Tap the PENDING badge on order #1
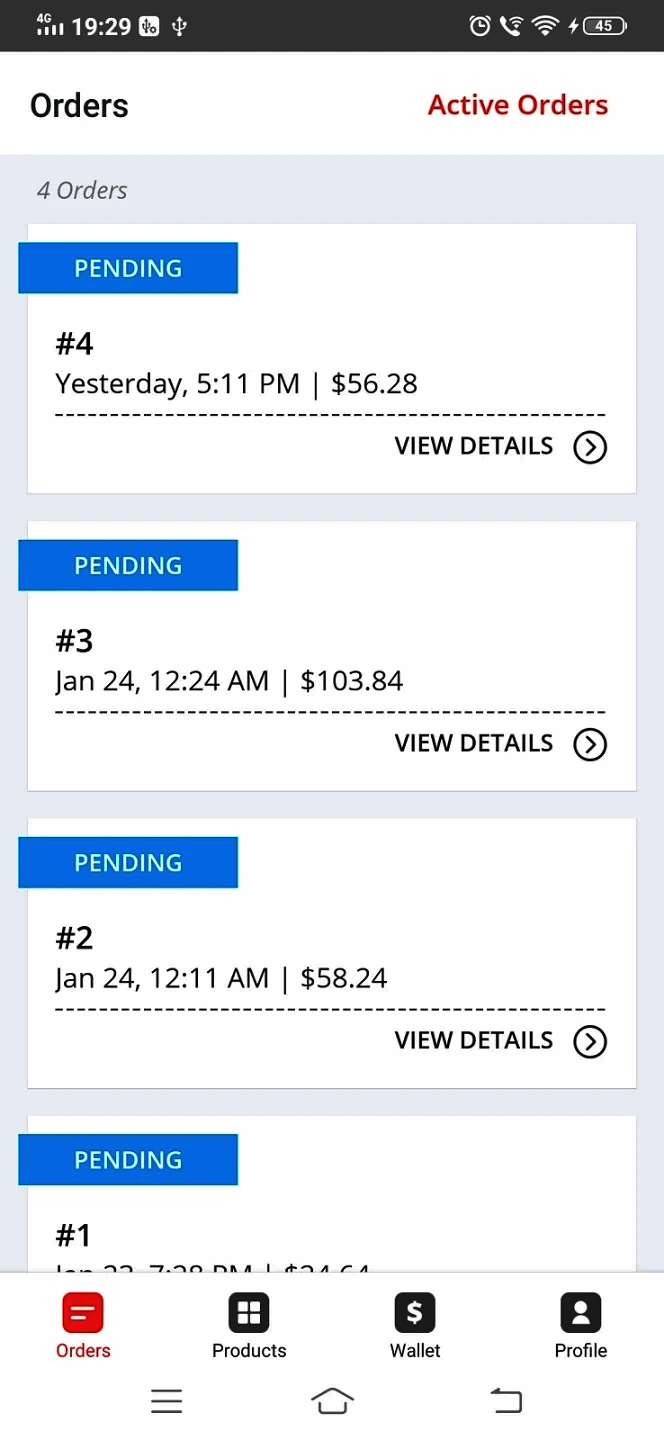 click(x=128, y=1160)
